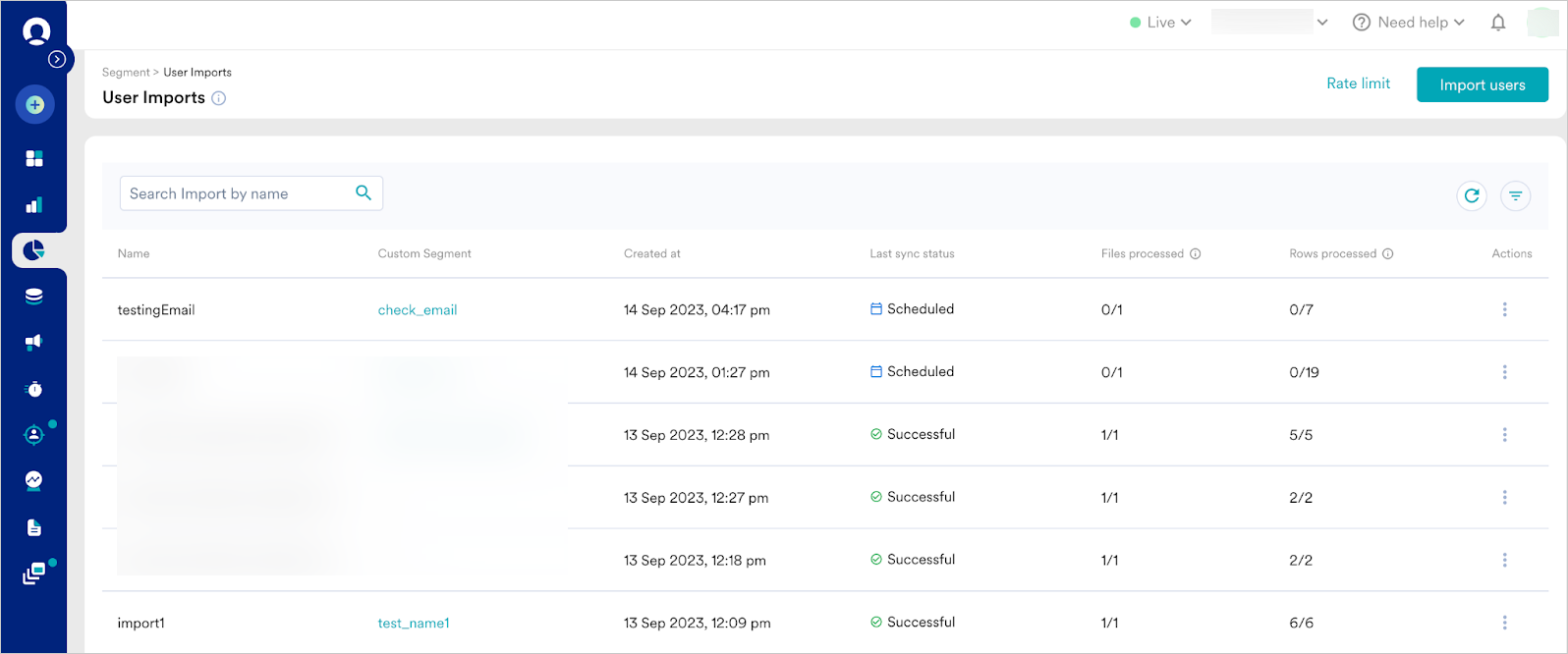Expand the Need help dropdown
The image size is (1568, 654).
coord(1408,23)
